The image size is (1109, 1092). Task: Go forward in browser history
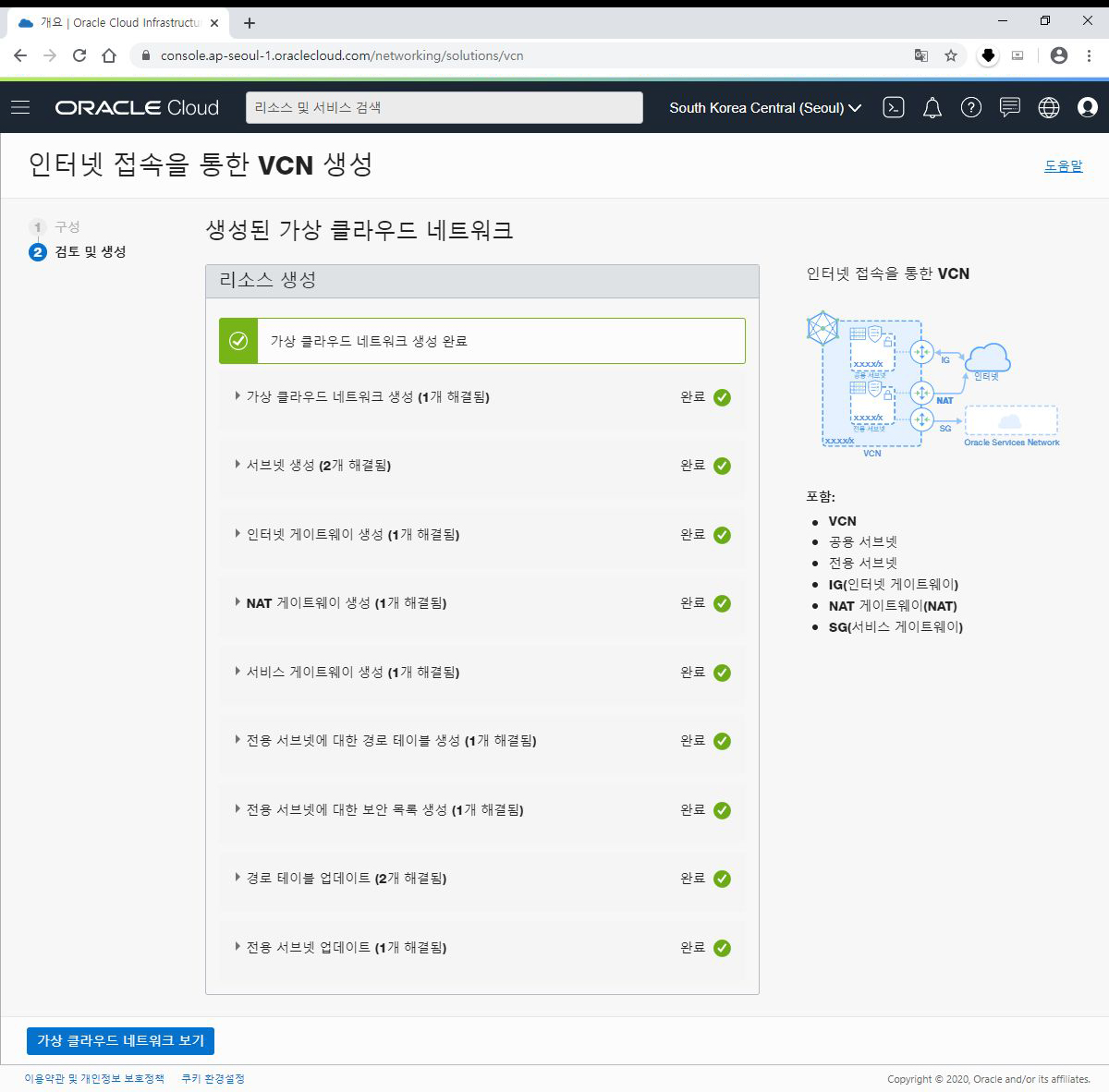click(x=50, y=55)
